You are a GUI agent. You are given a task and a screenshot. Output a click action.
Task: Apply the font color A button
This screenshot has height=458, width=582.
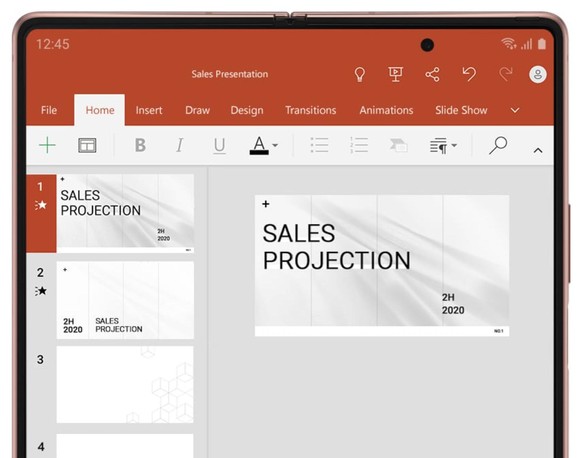pyautogui.click(x=259, y=145)
